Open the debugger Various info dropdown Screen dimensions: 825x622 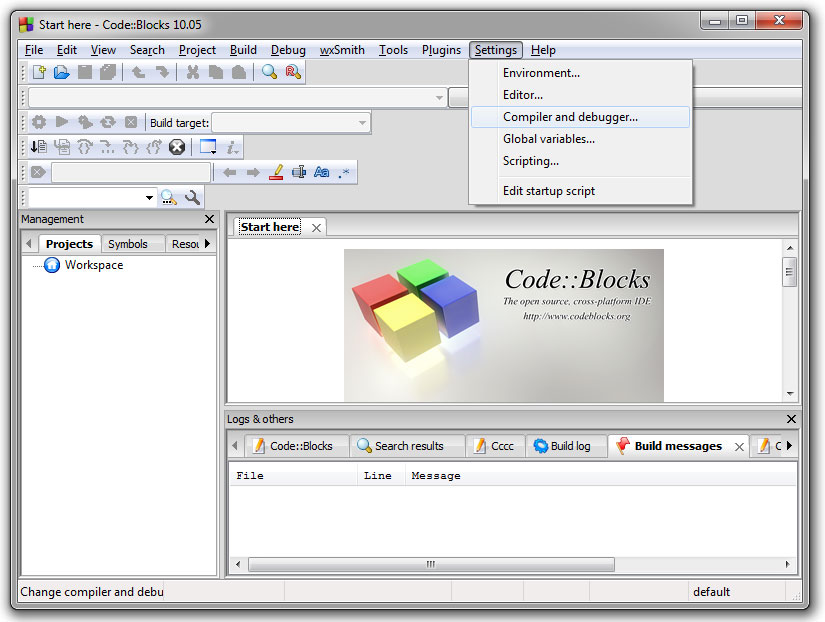(233, 147)
